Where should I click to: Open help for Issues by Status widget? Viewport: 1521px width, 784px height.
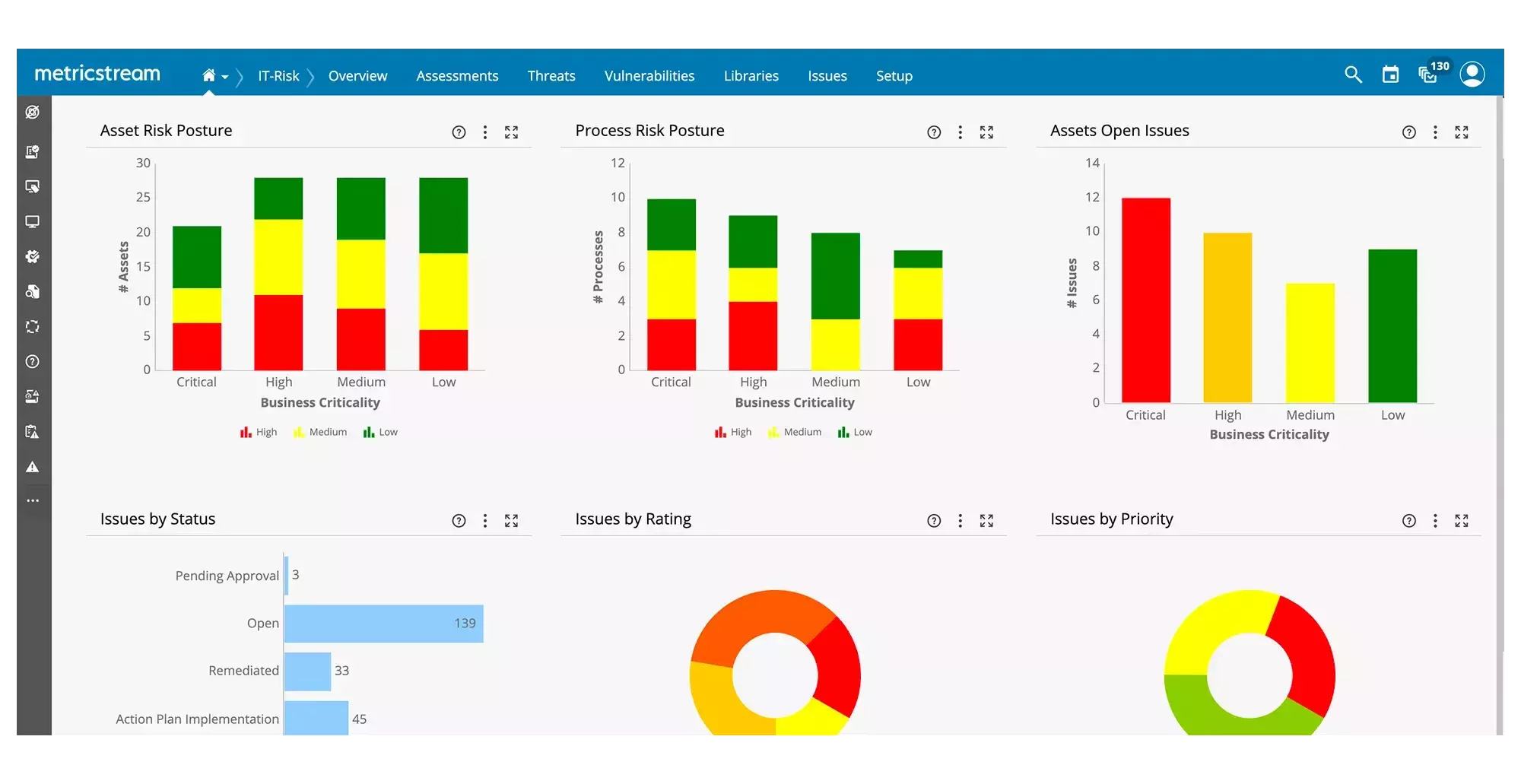coord(459,521)
